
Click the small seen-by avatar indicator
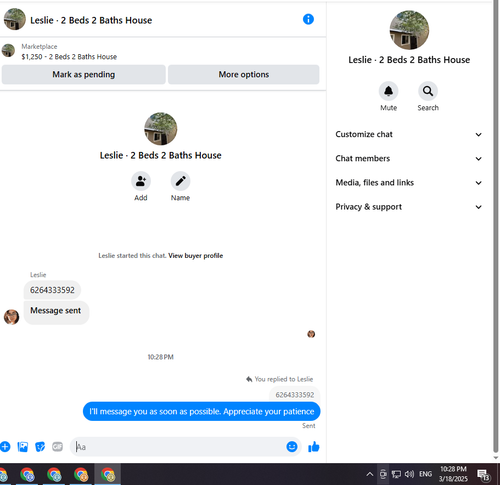click(311, 334)
